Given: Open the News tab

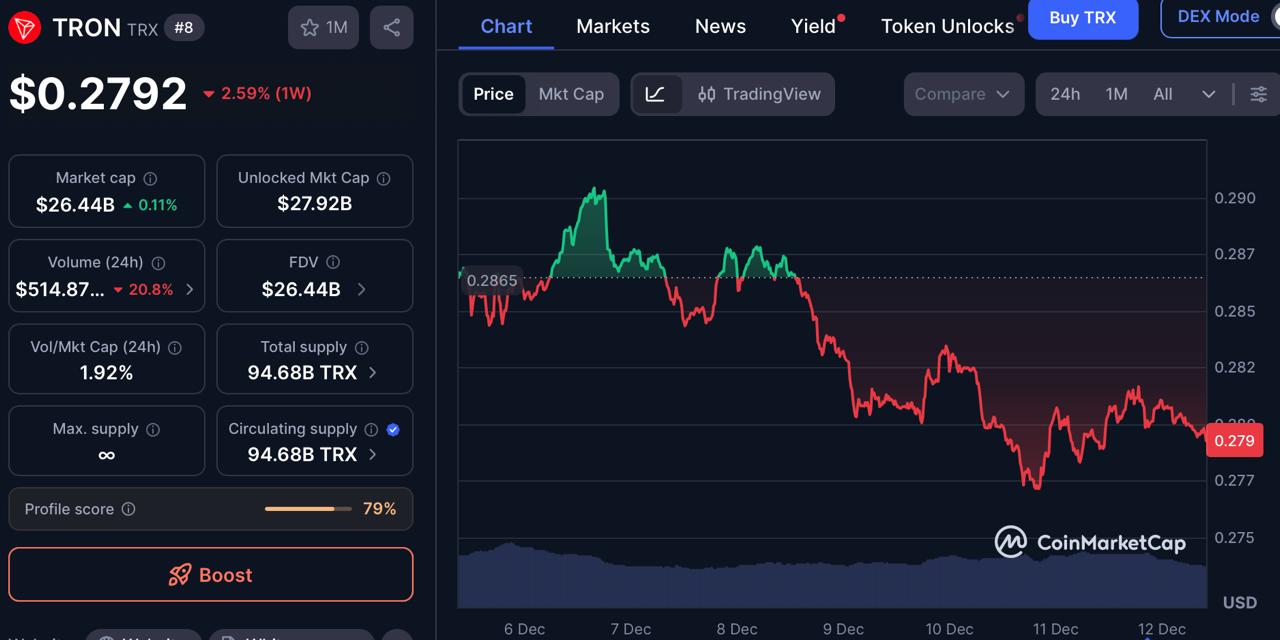Looking at the screenshot, I should click(719, 26).
